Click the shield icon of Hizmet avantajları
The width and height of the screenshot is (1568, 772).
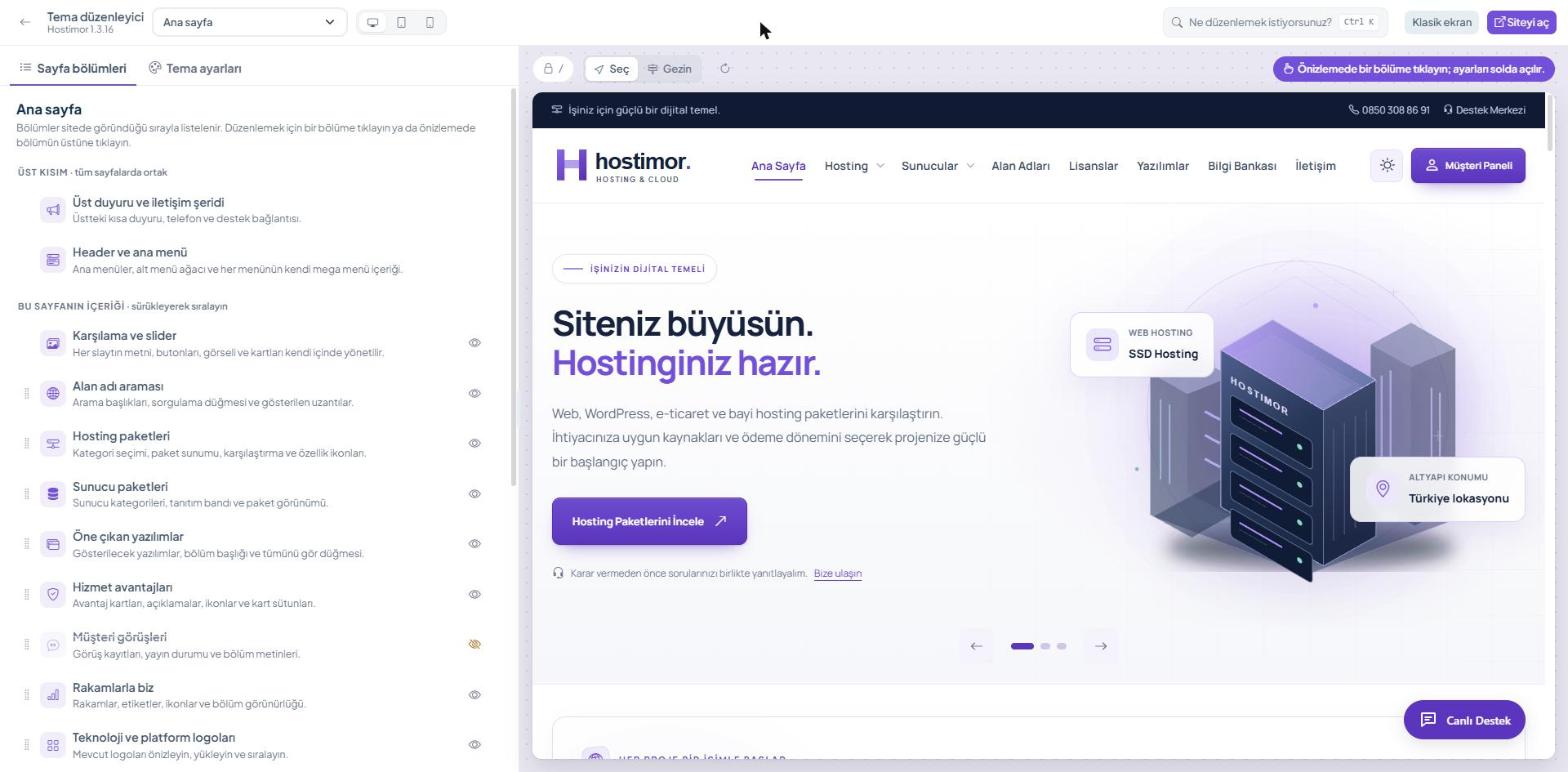tap(53, 594)
